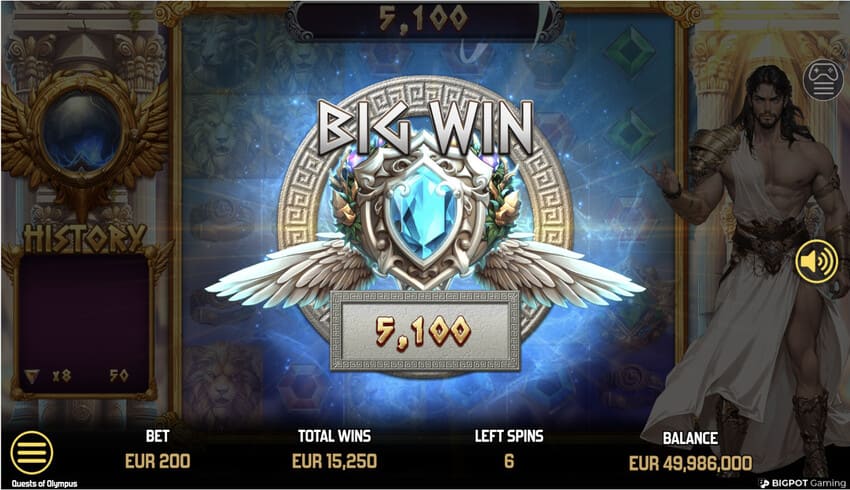Click the 5,100 win amount plaque
The image size is (850, 490).
point(424,331)
